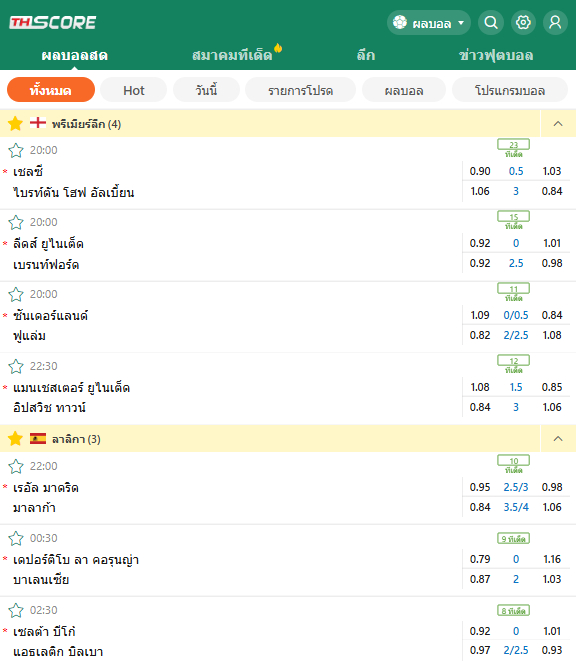
Task: Click the yellow star beside พรีเมียร์ลีก
Action: 15,124
